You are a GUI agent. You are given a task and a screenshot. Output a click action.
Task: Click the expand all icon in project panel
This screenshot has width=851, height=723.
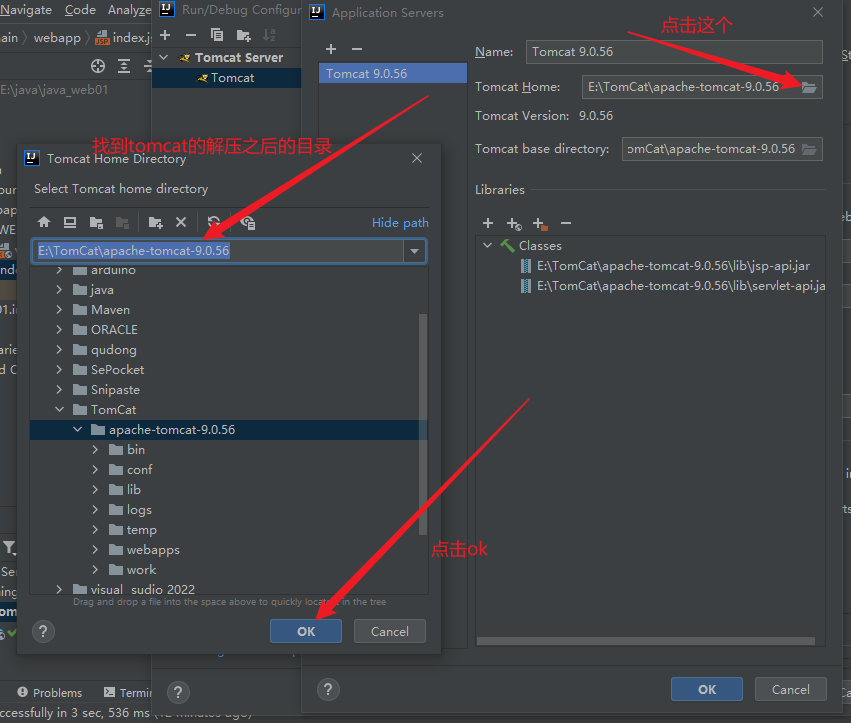coord(124,66)
